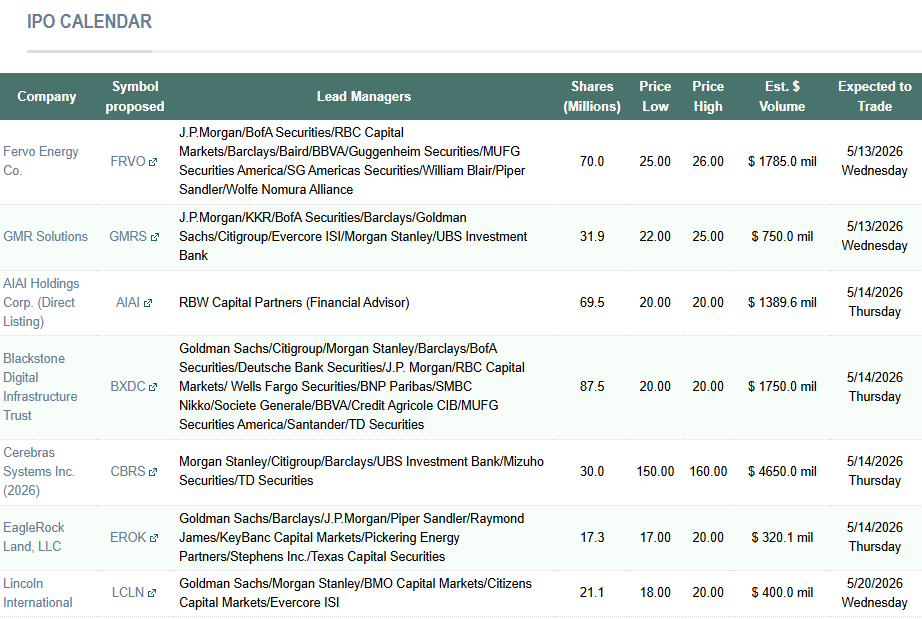
Task: Click the Company column header
Action: [46, 96]
